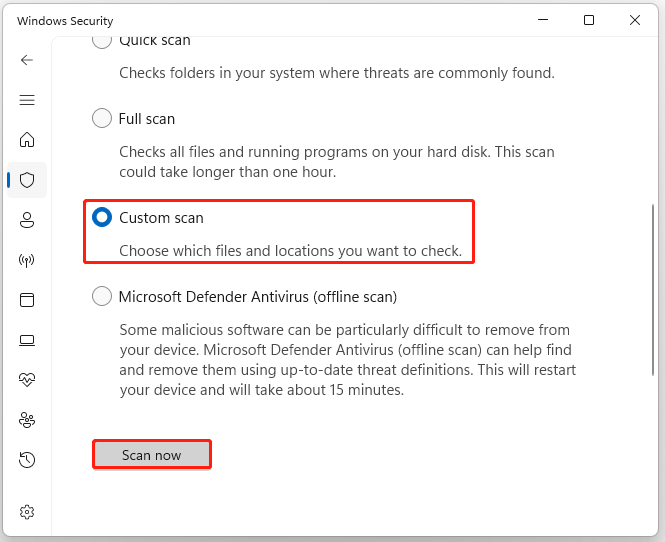
Task: Open App & browser control icon
Action: tap(27, 300)
